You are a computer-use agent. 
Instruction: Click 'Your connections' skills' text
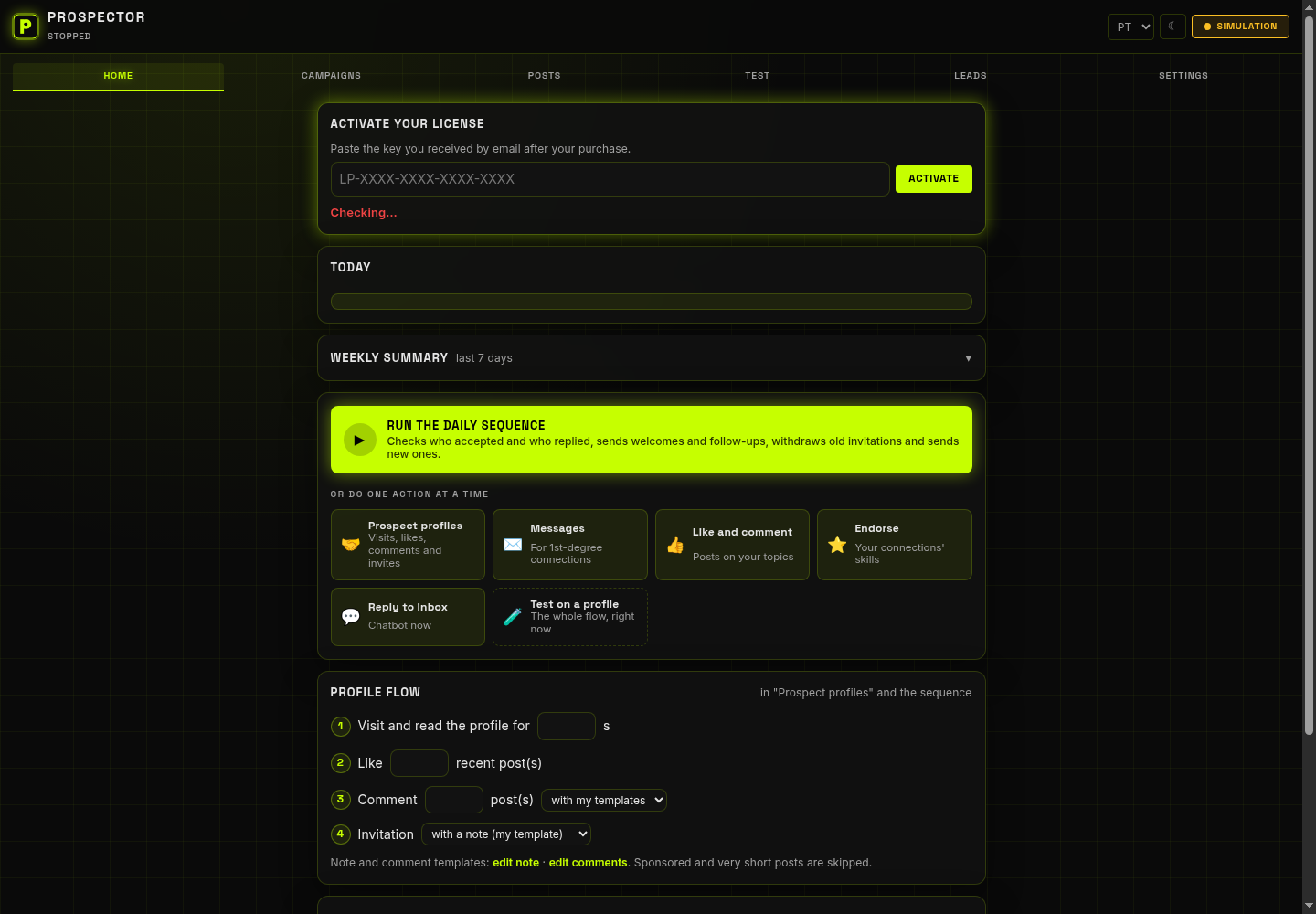pos(899,554)
